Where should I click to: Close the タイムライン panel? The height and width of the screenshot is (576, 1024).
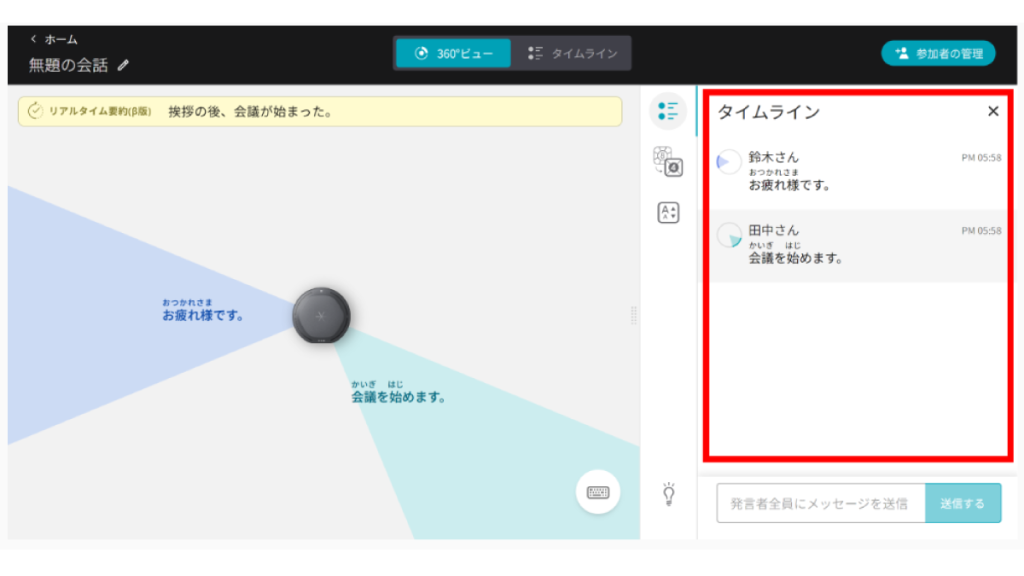point(993,111)
